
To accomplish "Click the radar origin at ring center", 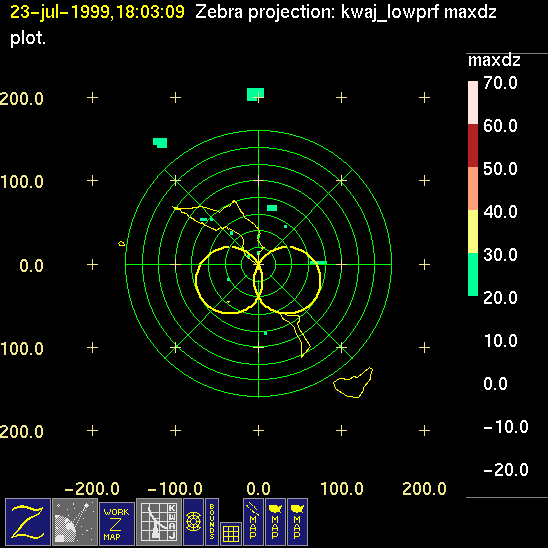I will coord(258,265).
